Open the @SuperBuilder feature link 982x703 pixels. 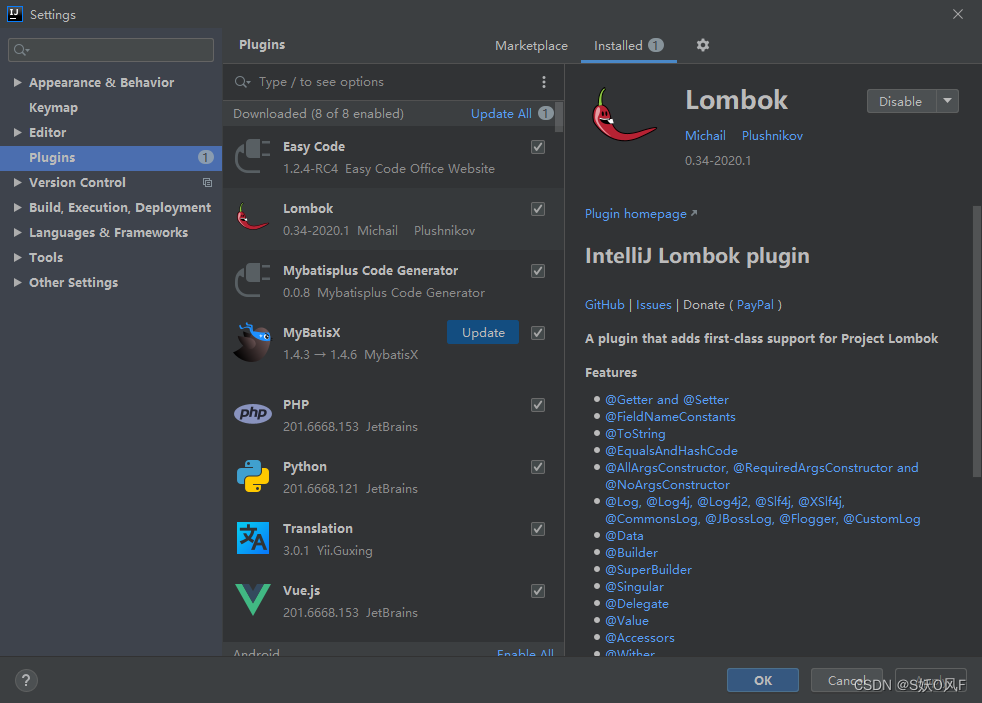click(x=648, y=570)
